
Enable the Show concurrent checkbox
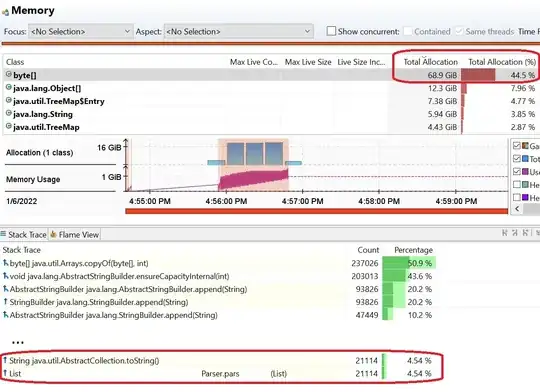[x=331, y=31]
